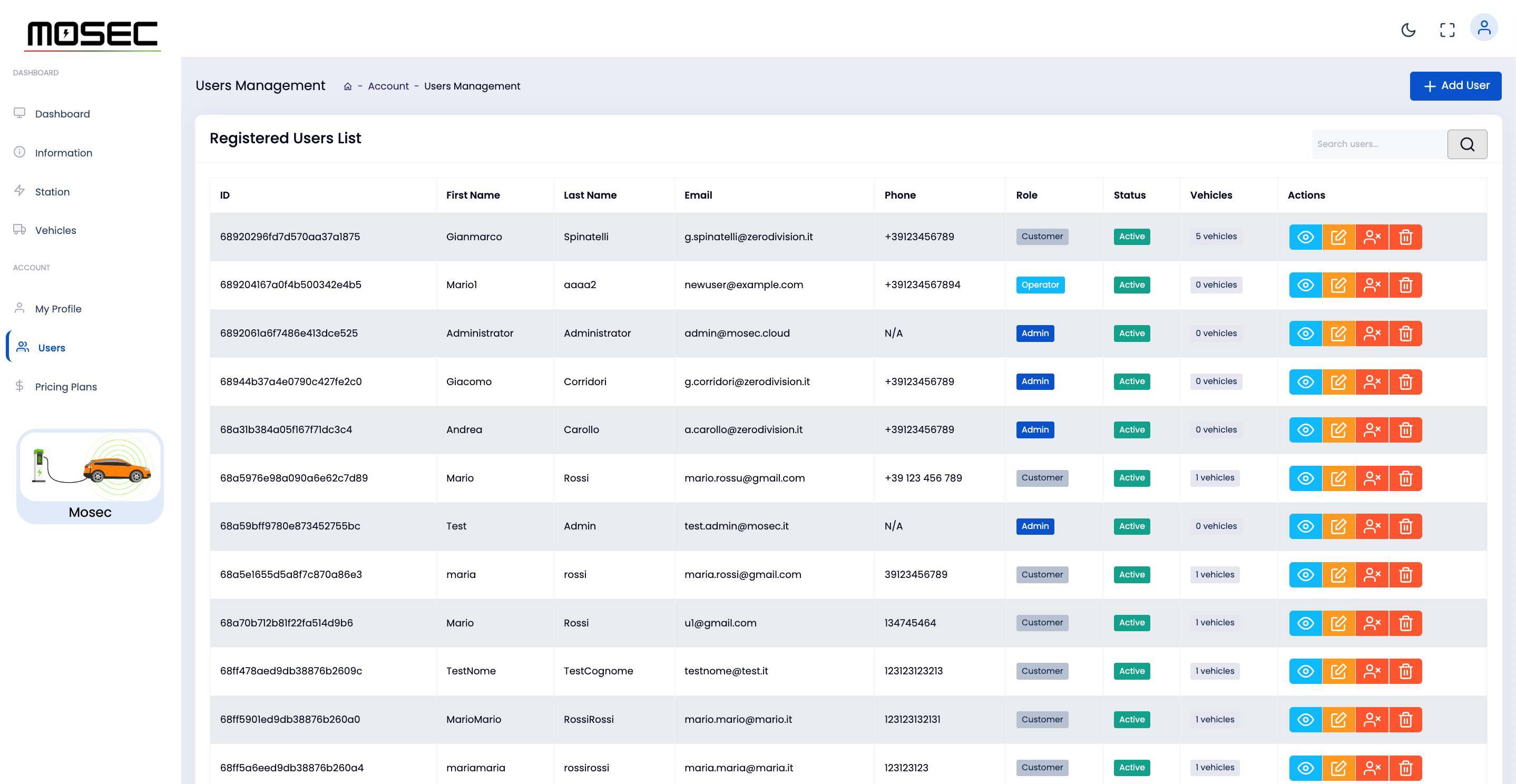Delete Giacomo Corridori using trash icon
Image resolution: width=1516 pixels, height=784 pixels.
click(1405, 382)
